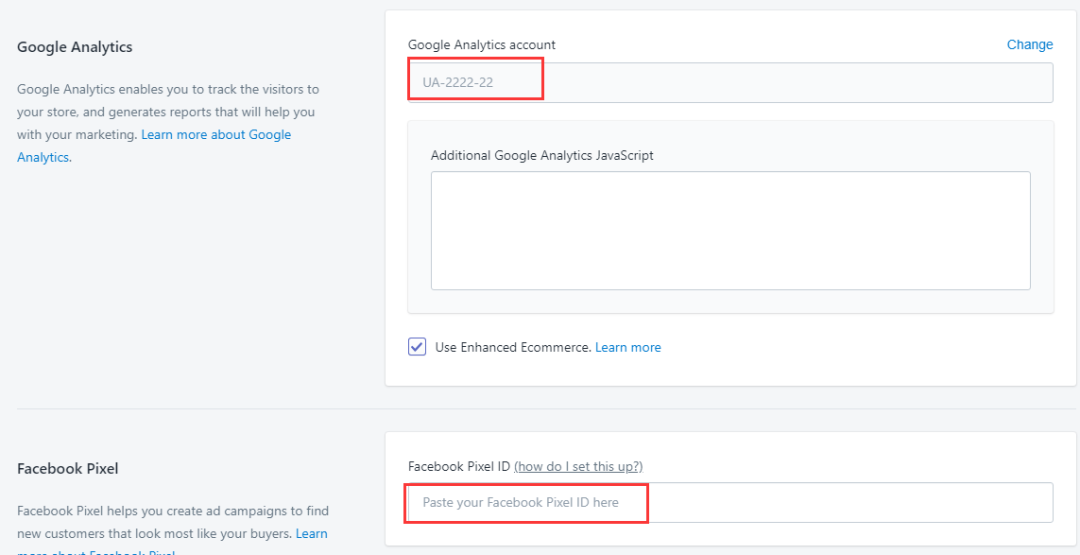The width and height of the screenshot is (1080, 555).
Task: Click the Change link for Google Analytics account
Action: tap(1029, 45)
